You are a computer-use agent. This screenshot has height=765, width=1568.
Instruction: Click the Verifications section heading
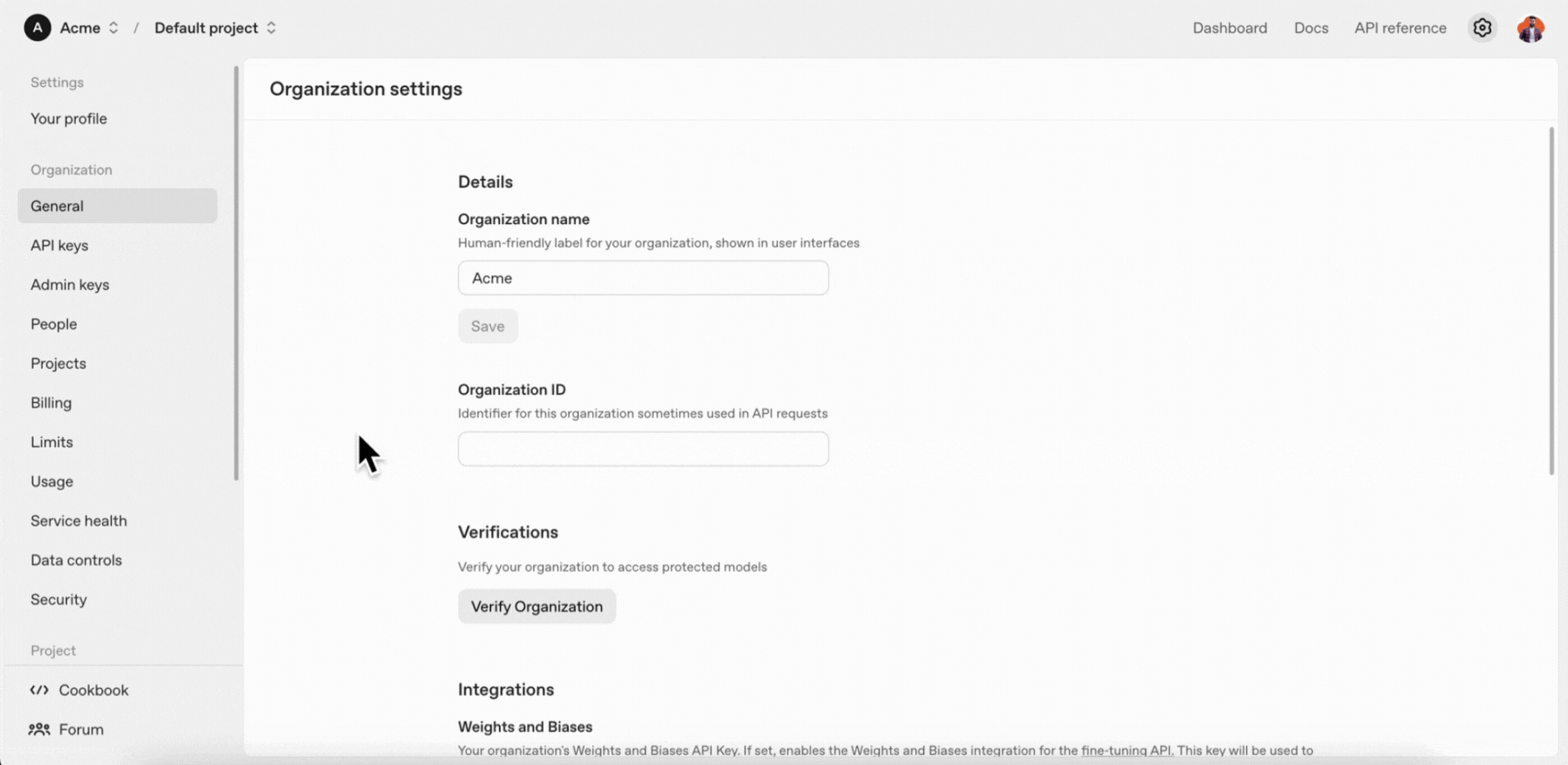(x=508, y=532)
